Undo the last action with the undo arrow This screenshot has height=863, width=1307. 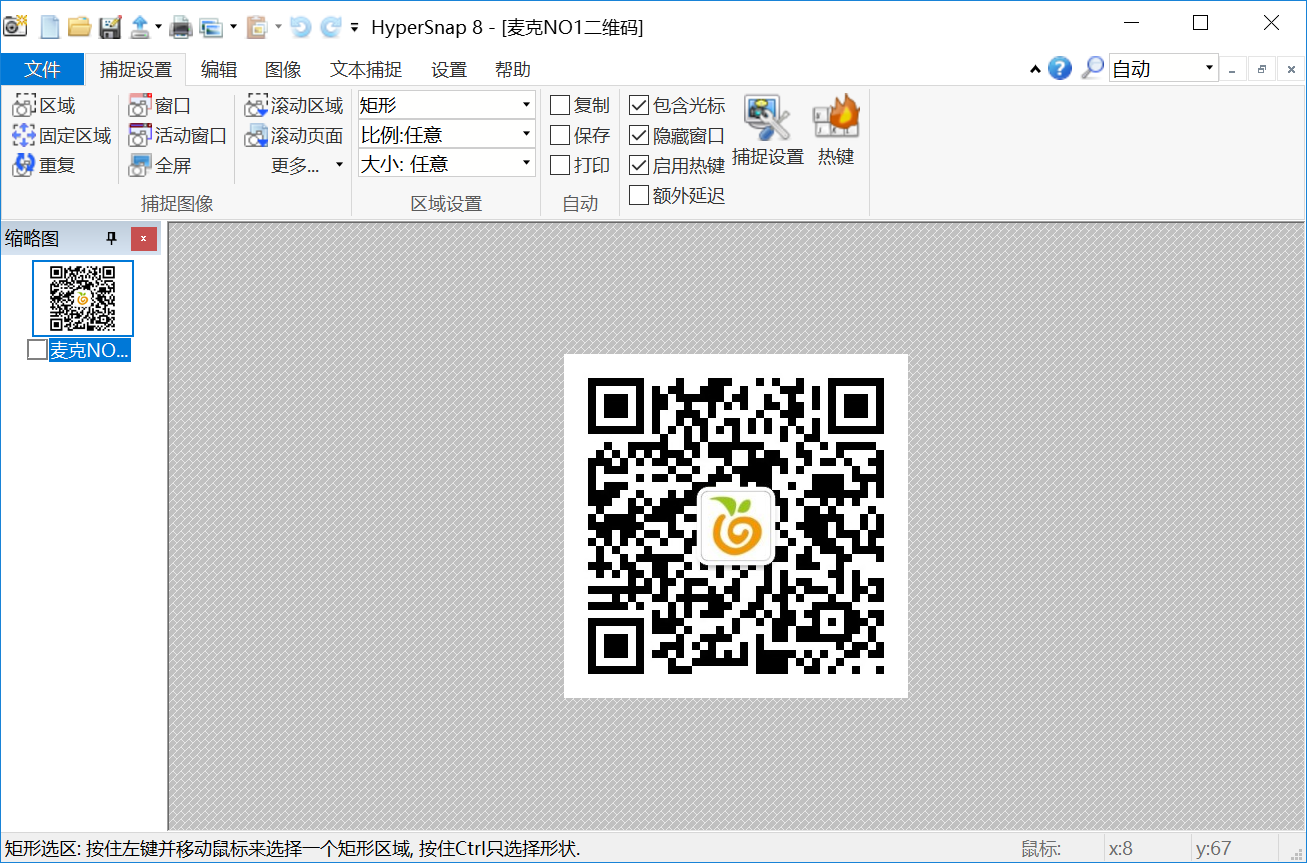(x=300, y=27)
